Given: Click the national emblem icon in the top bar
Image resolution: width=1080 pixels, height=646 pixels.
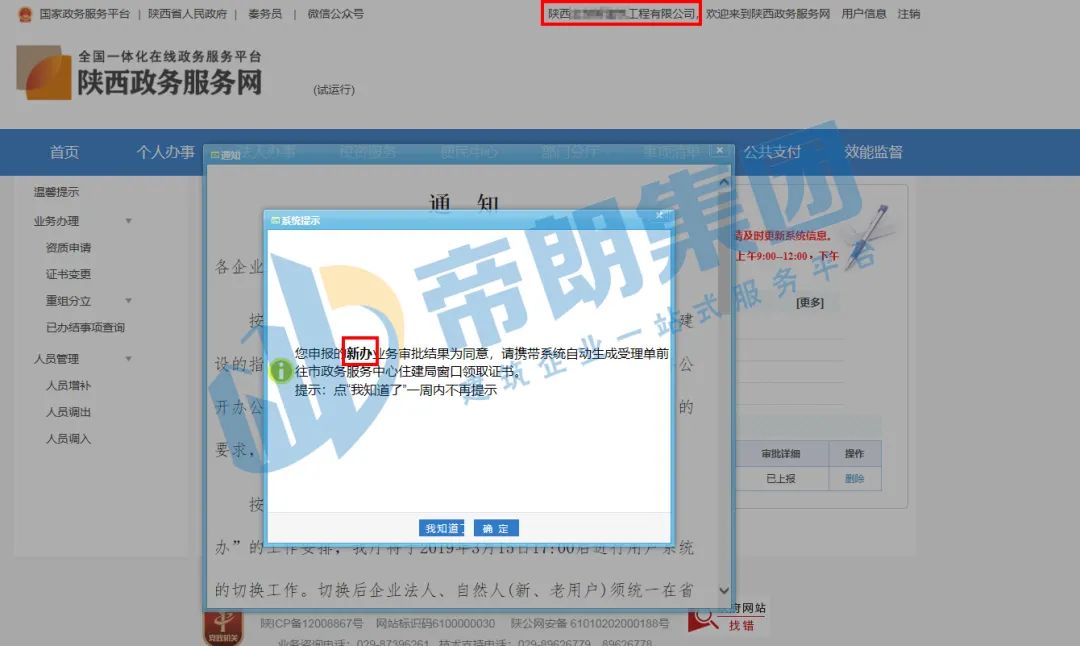Looking at the screenshot, I should tap(25, 14).
